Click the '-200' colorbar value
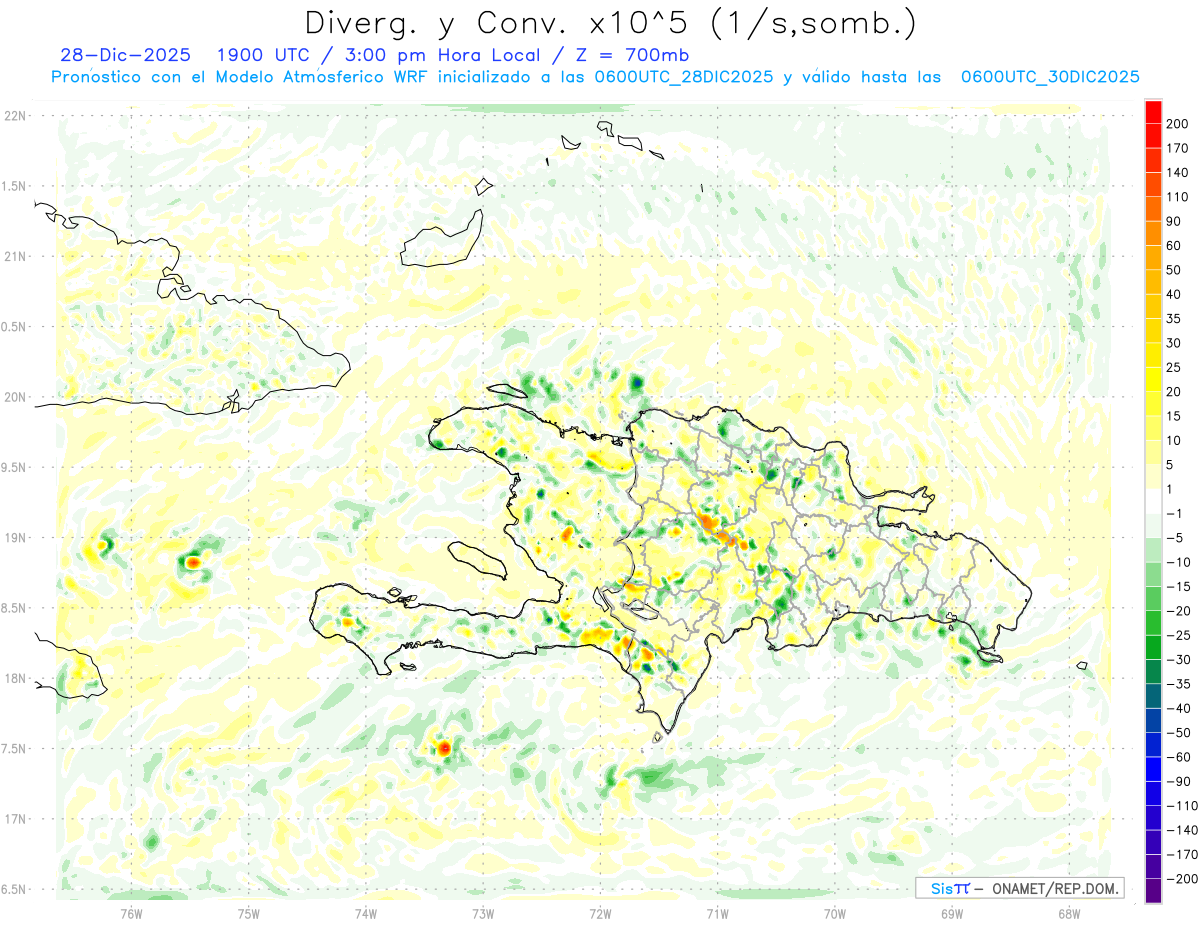This screenshot has height=927, width=1200. point(1181,879)
